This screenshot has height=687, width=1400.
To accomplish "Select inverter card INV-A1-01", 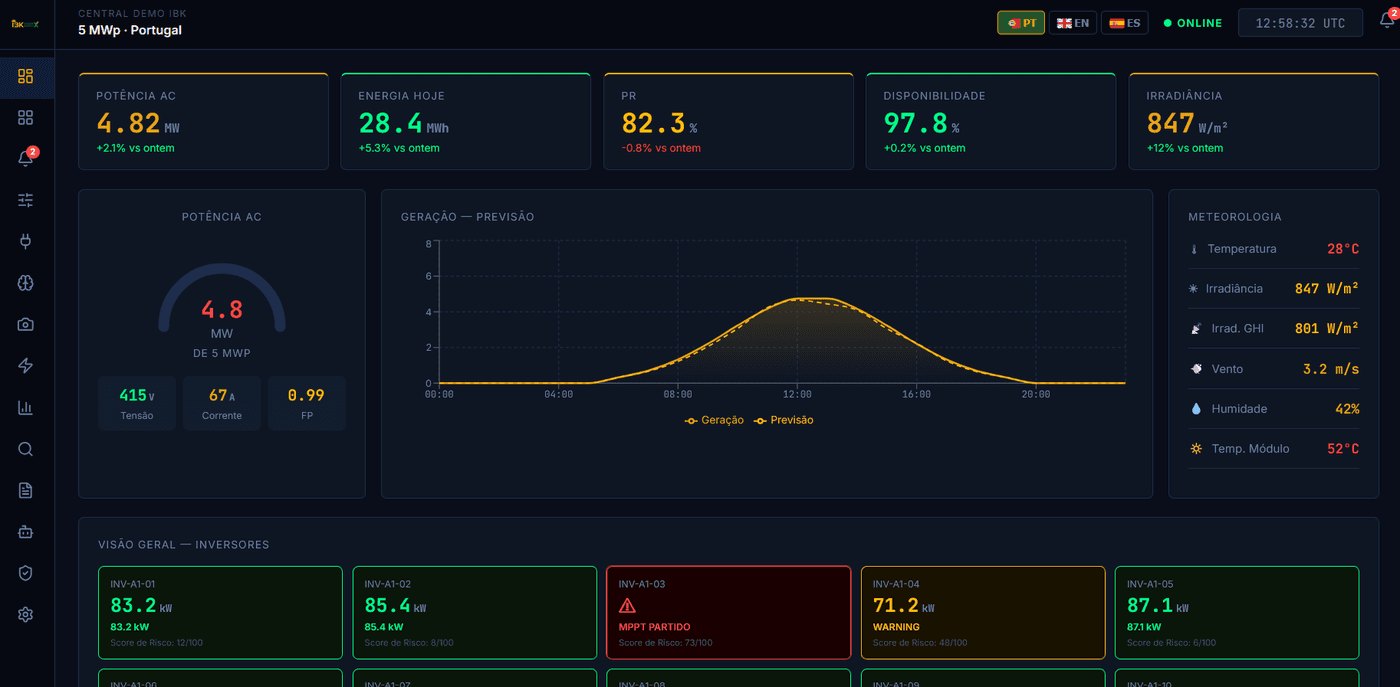I will click(x=220, y=613).
